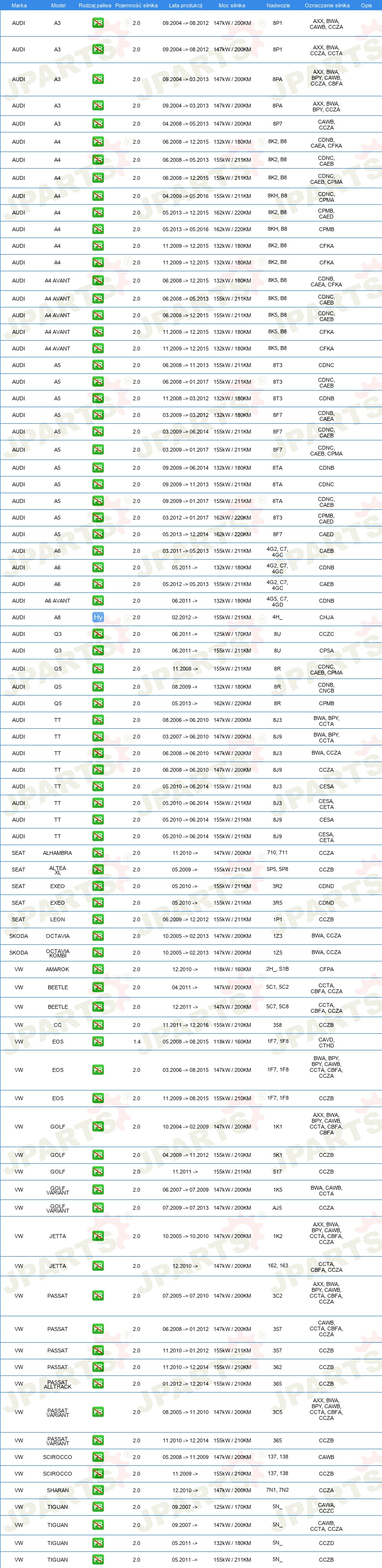
Task: Click the fuel icon in the AUDI A6 AVANT row
Action: point(98,601)
